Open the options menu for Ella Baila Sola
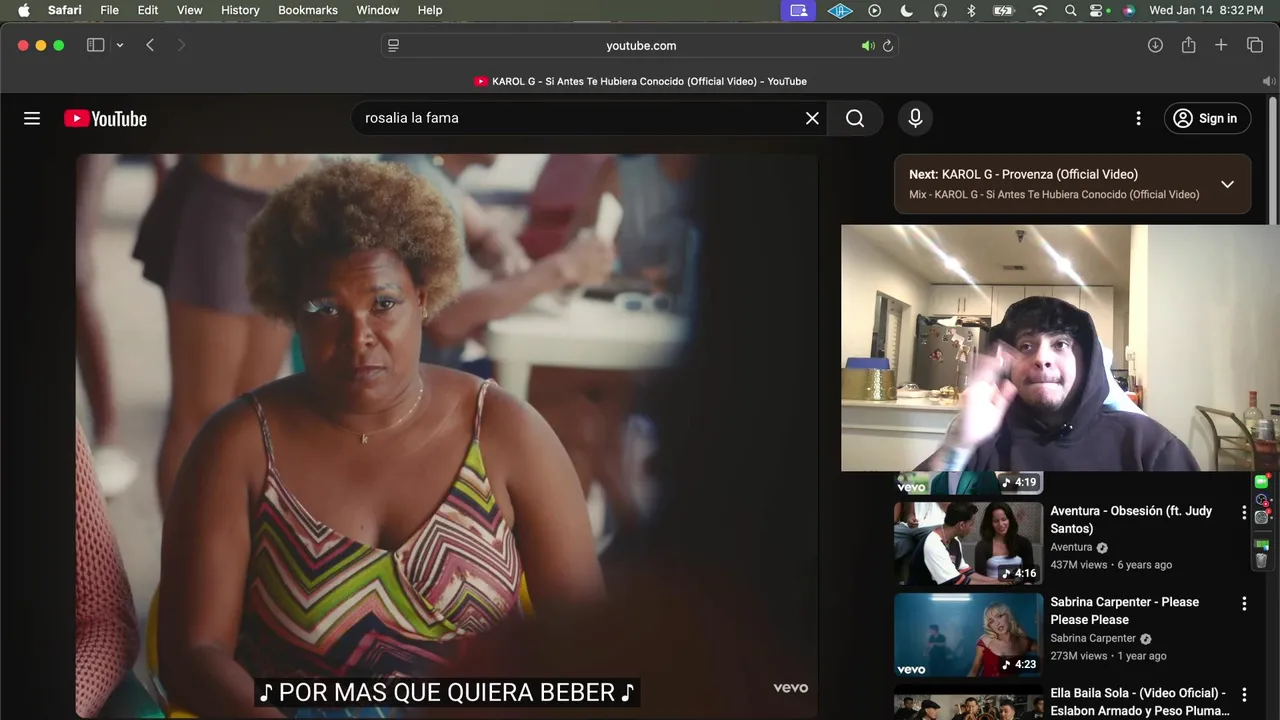This screenshot has height=720, width=1280. 1244,694
